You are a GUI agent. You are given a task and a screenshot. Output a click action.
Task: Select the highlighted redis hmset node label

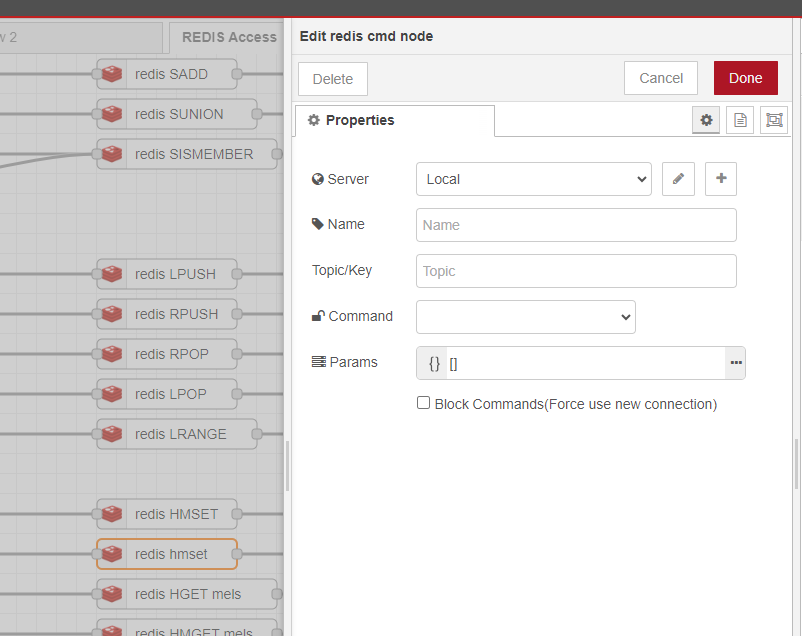(171, 554)
